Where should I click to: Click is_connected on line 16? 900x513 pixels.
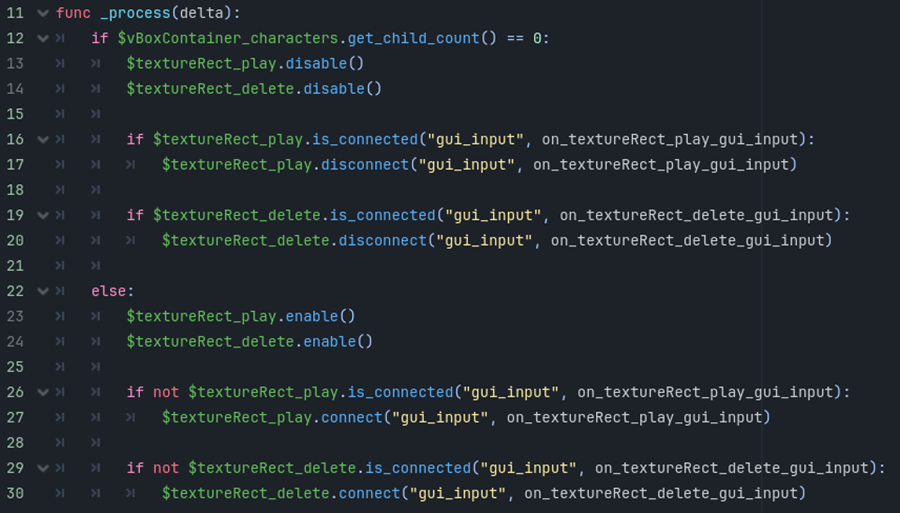pyautogui.click(x=365, y=139)
